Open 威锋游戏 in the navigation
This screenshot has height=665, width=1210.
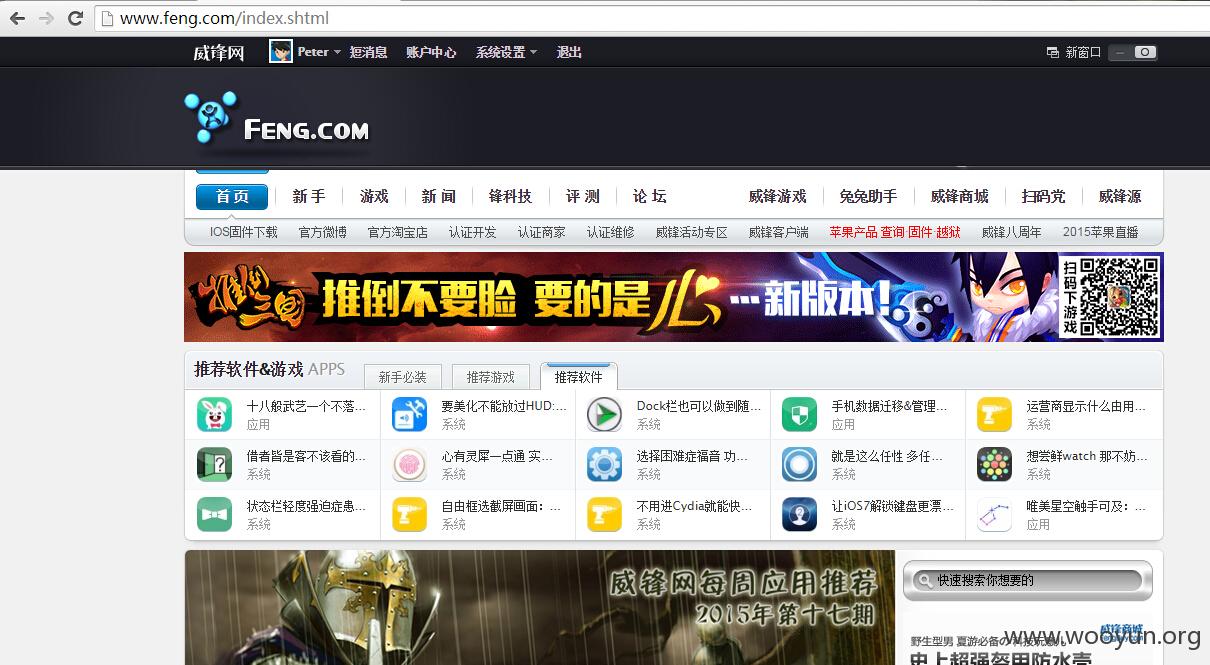click(777, 196)
